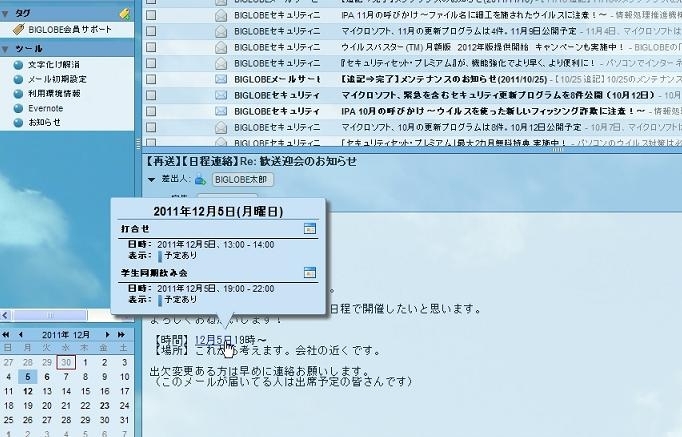The height and width of the screenshot is (437, 682).
Task: Click the globe icon beside メール初期設定
Action: [x=18, y=80]
